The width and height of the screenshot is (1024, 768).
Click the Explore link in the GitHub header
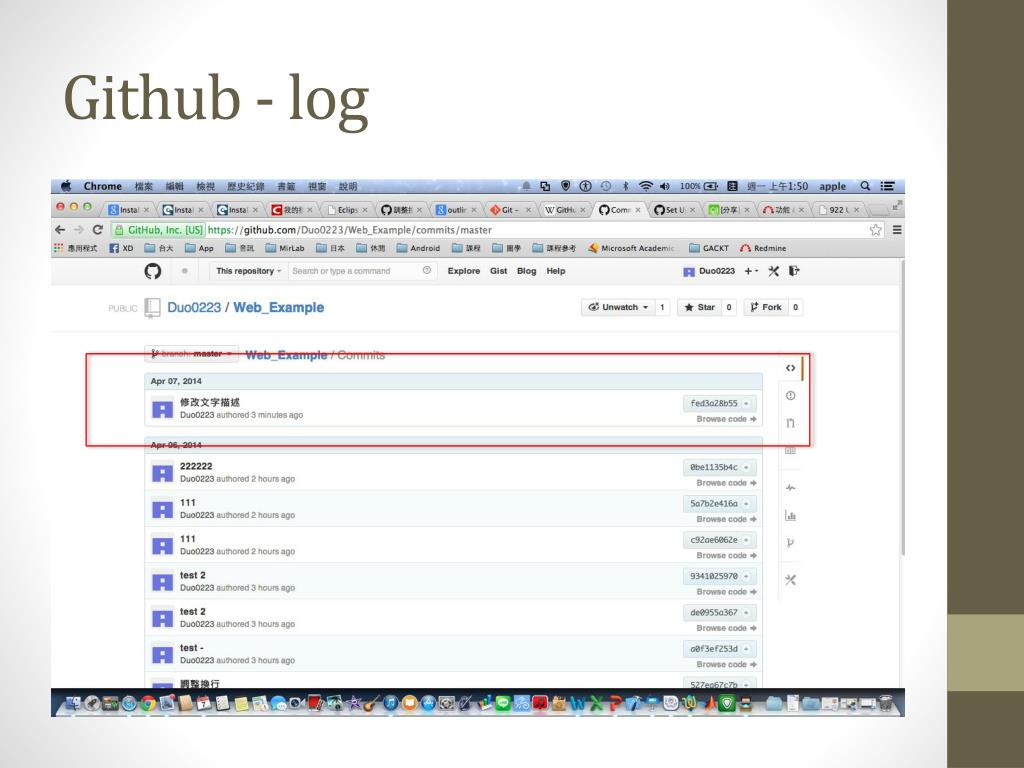coord(464,271)
